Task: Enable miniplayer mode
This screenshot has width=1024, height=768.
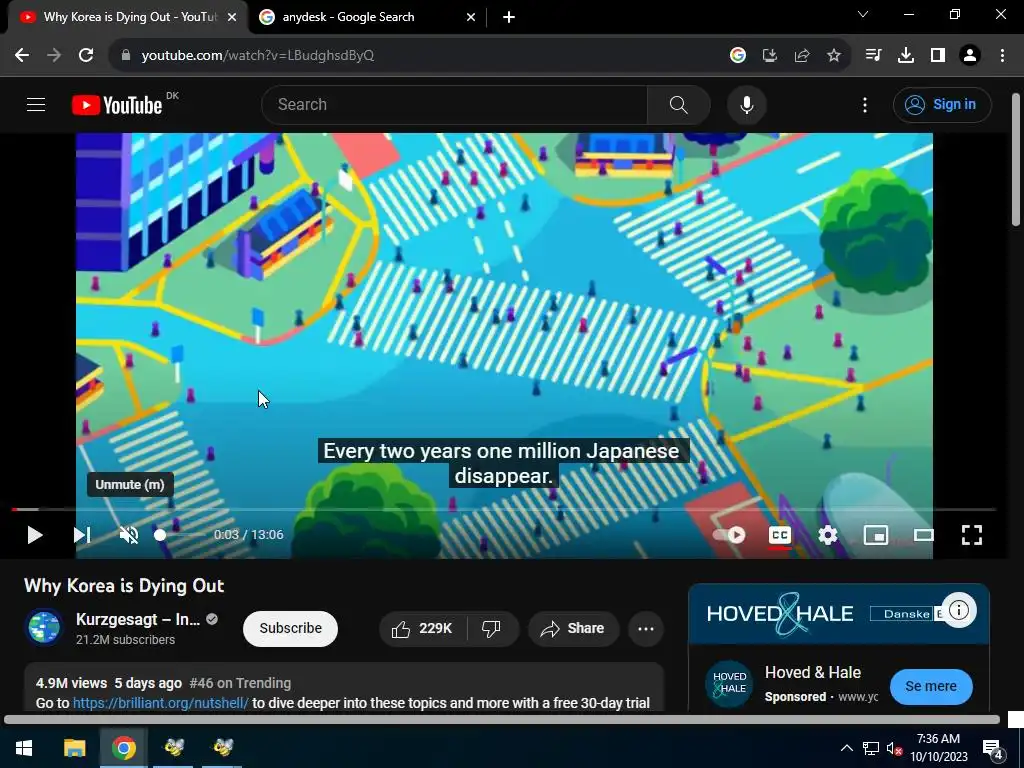Action: click(x=875, y=535)
